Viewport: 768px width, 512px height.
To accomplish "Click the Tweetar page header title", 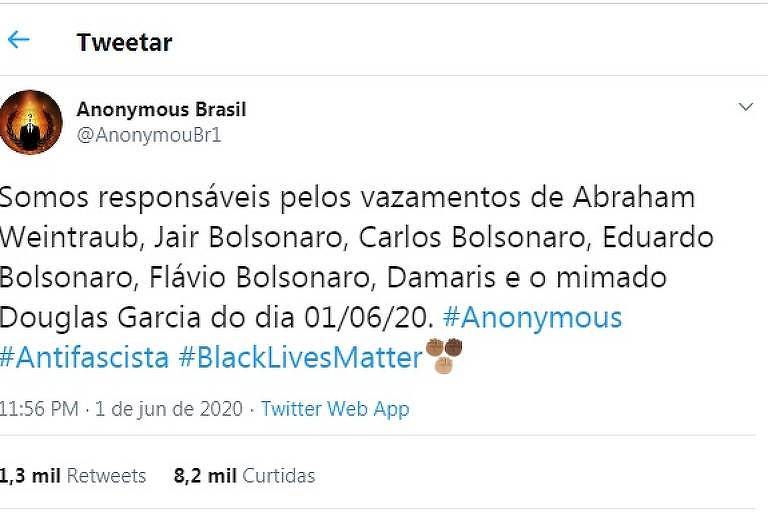I will point(124,42).
